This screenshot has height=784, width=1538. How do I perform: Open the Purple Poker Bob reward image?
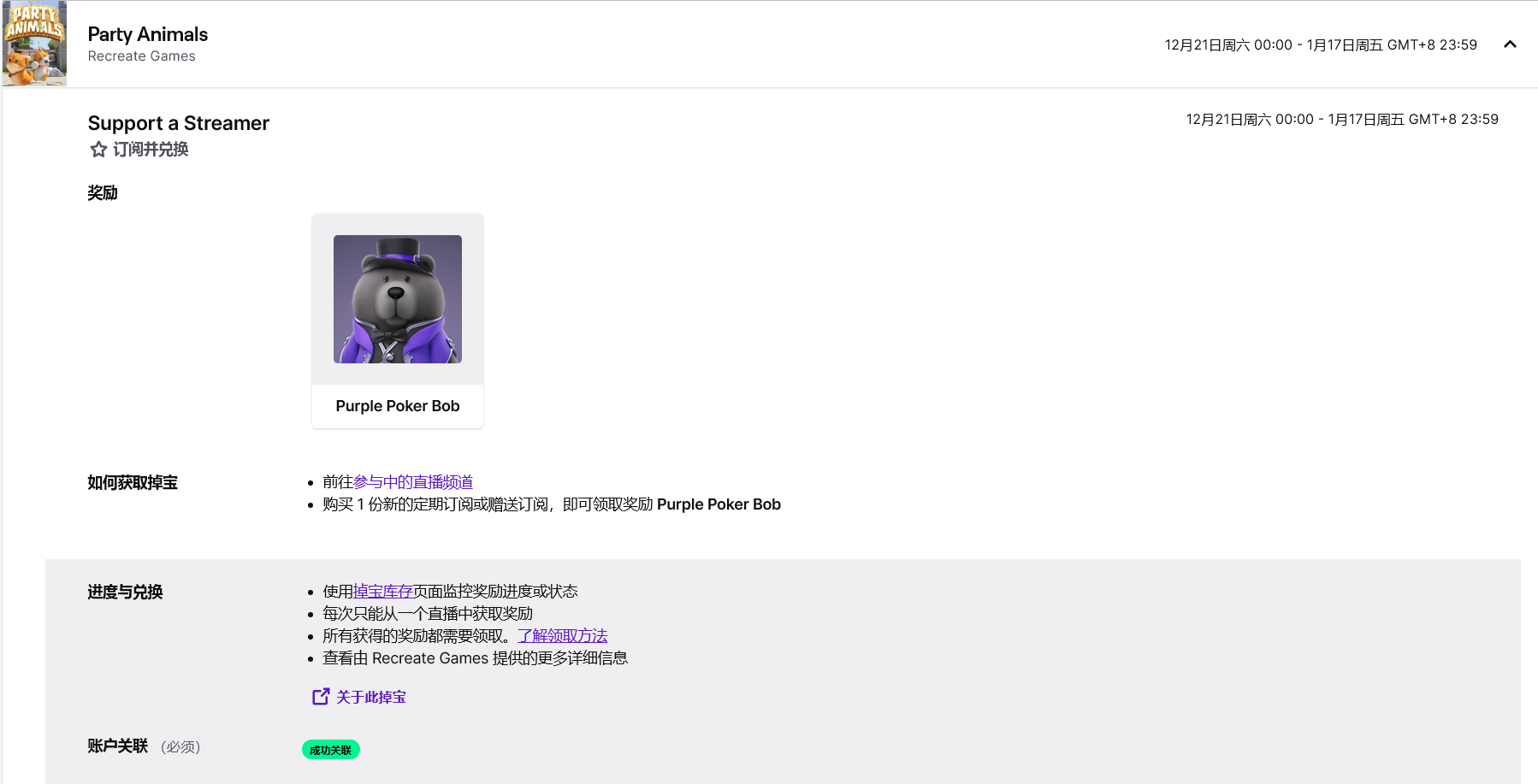click(398, 299)
